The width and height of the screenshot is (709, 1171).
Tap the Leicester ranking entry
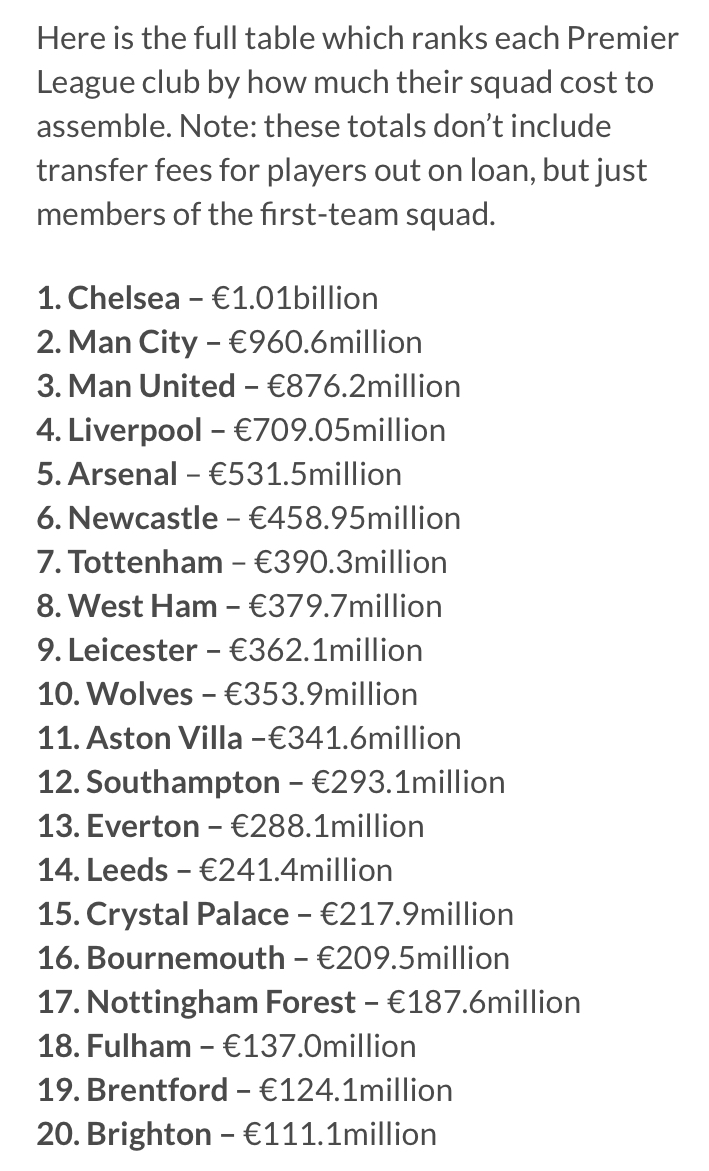[229, 650]
